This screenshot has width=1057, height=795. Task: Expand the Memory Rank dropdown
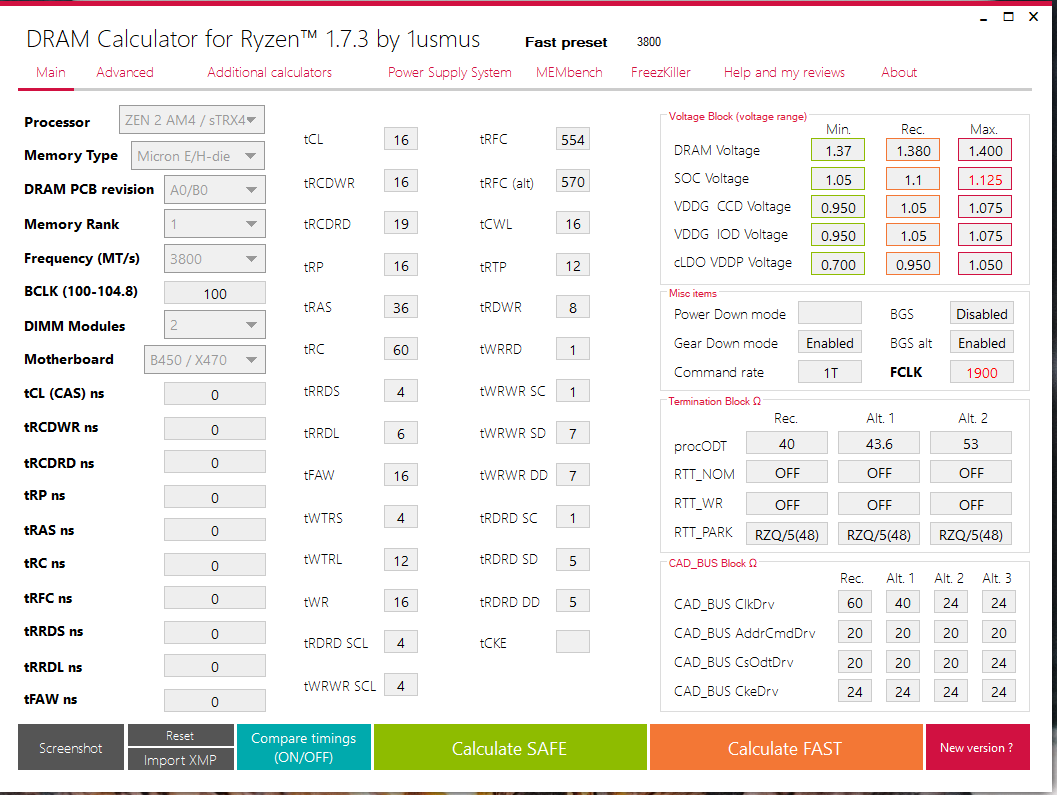pos(214,224)
